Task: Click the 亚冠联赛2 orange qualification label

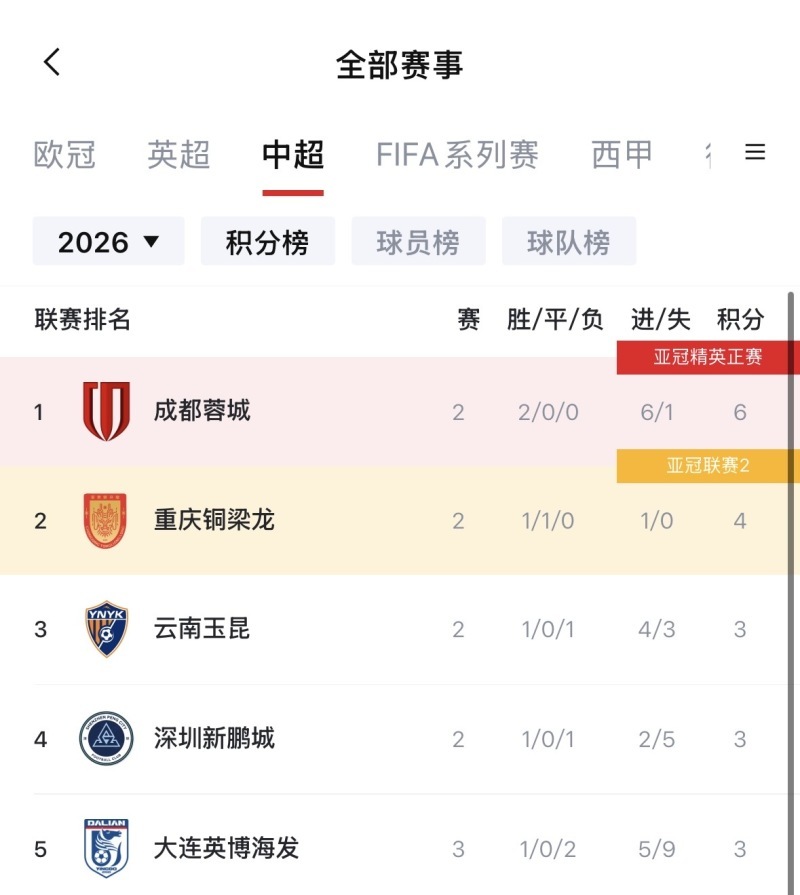Action: tap(707, 466)
